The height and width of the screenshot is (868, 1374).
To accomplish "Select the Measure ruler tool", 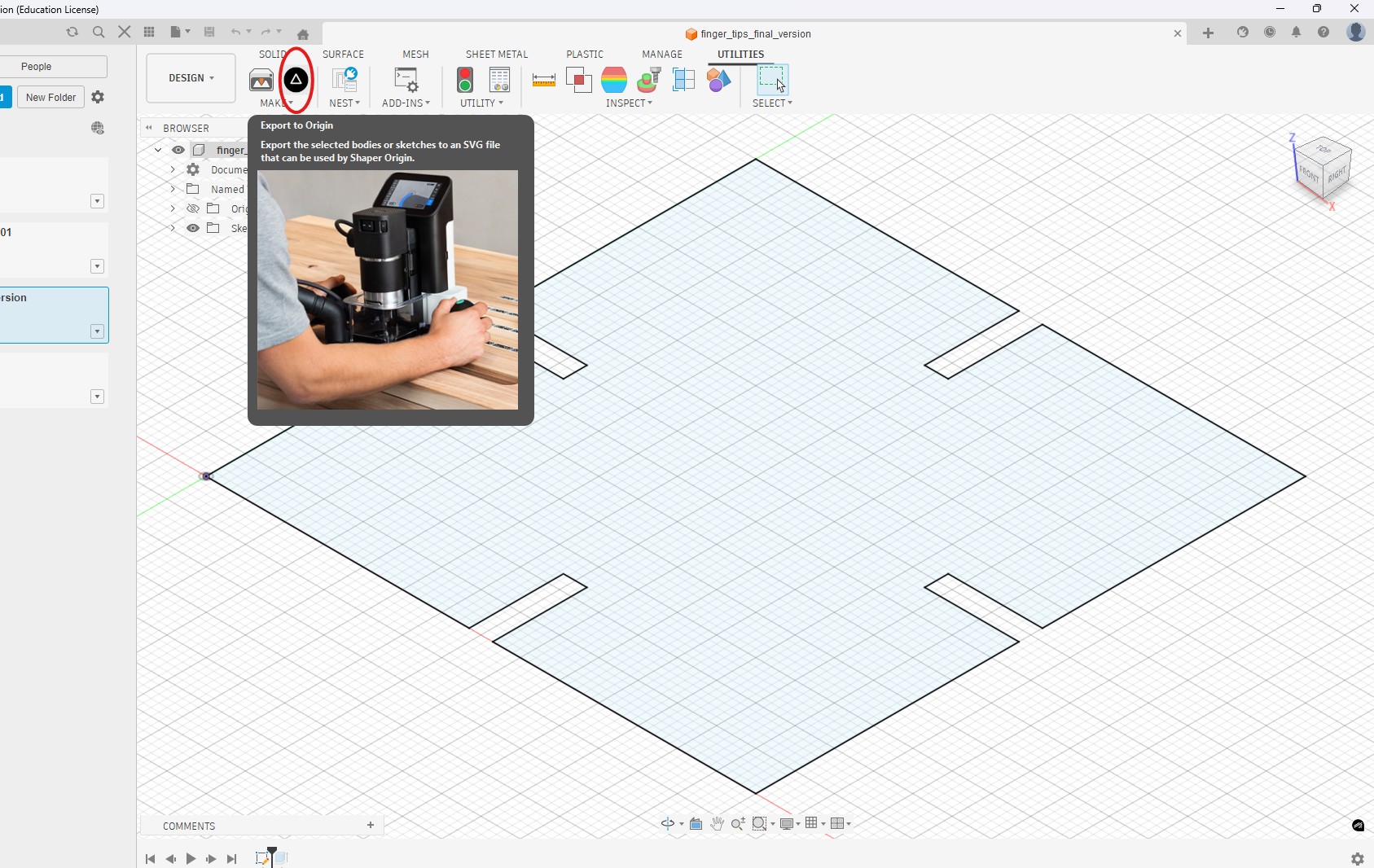I will (x=543, y=80).
